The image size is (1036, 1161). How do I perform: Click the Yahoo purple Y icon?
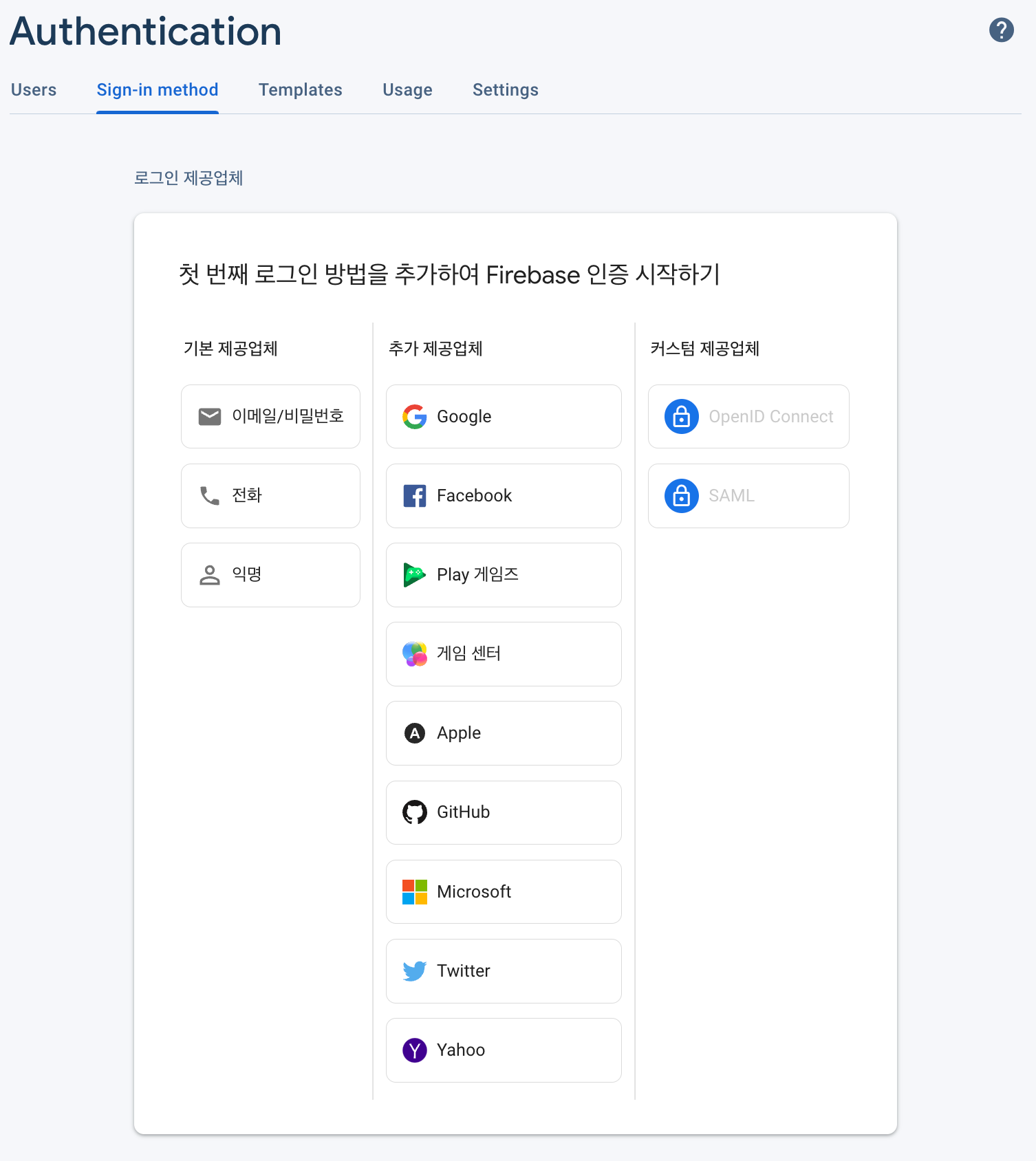click(415, 1050)
